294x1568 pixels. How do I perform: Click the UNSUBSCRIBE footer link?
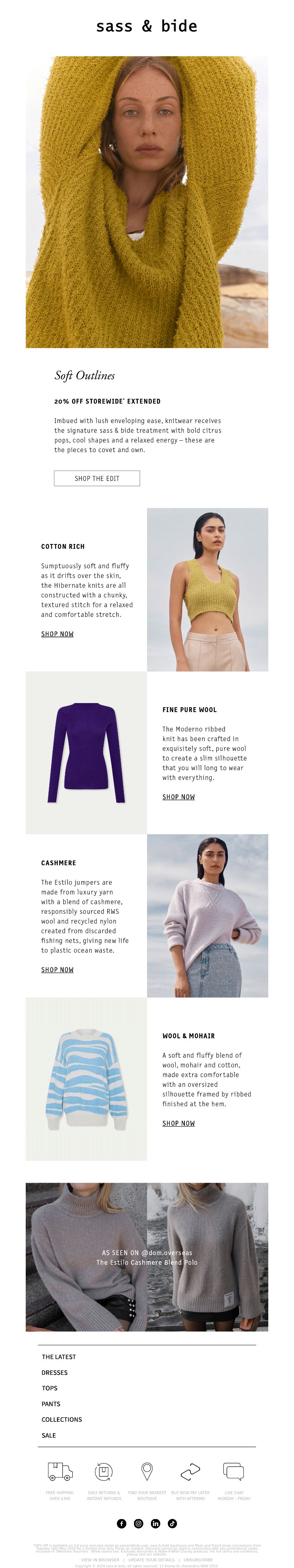coord(198,1560)
